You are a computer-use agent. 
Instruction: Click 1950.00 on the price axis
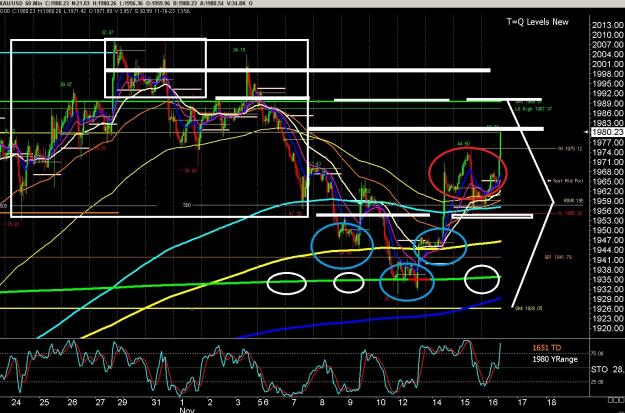608,230
